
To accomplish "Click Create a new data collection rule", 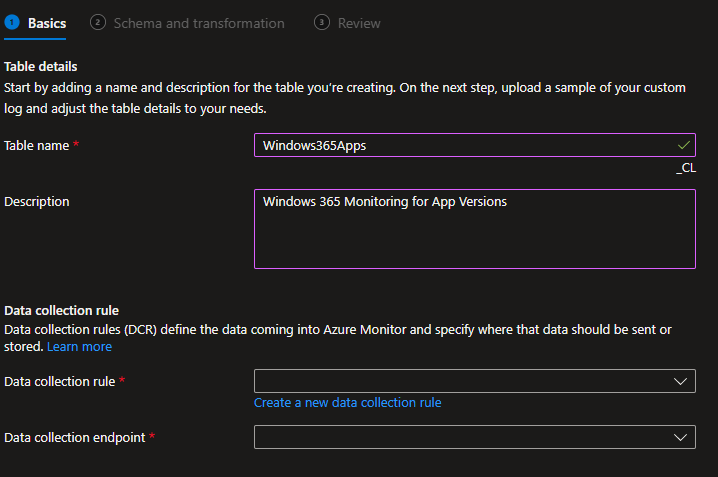I will tap(347, 403).
